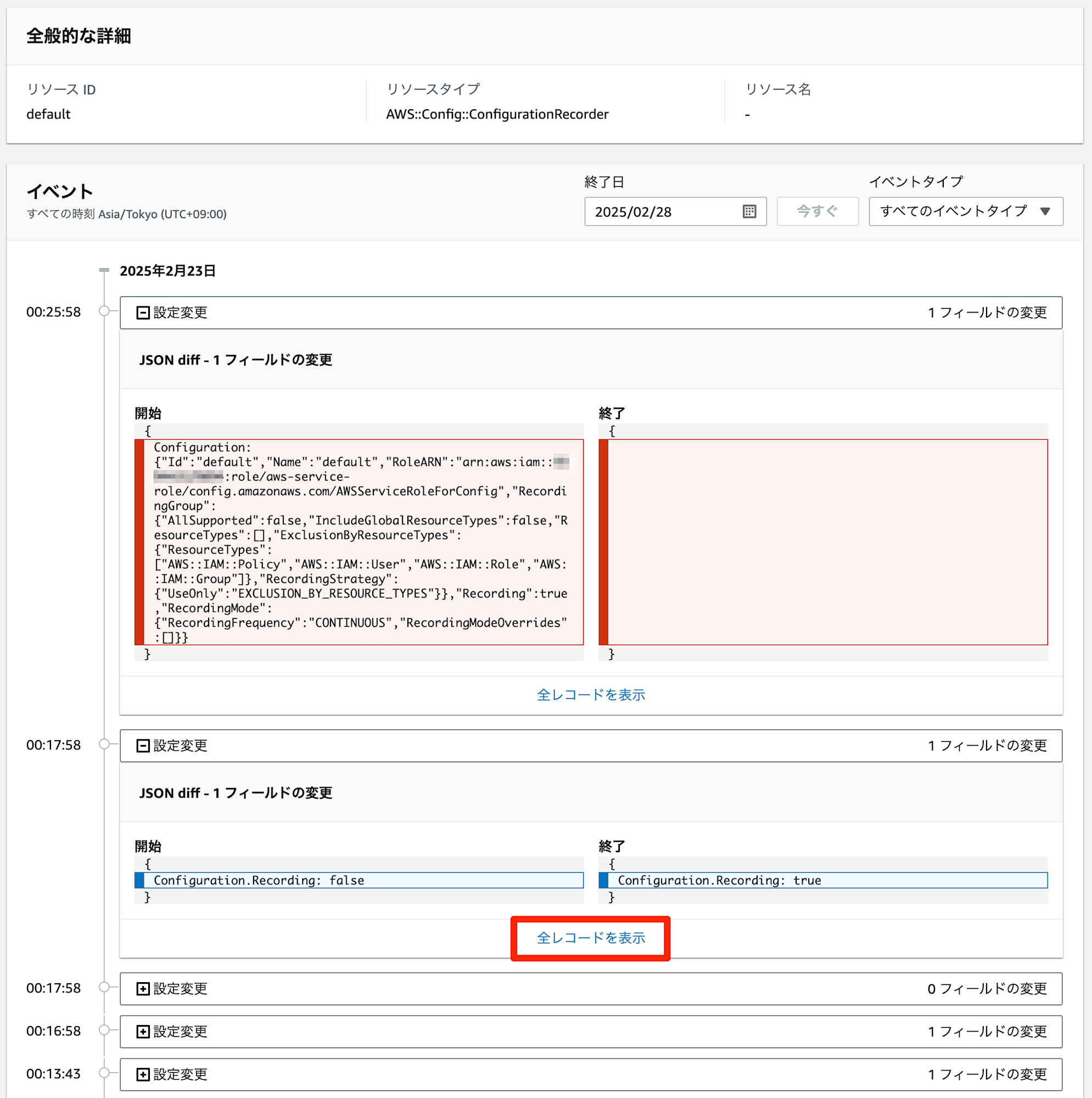The width and height of the screenshot is (1092, 1098).
Task: Click 全レコードを表示 link under 00:25:58 event
Action: pos(591,694)
